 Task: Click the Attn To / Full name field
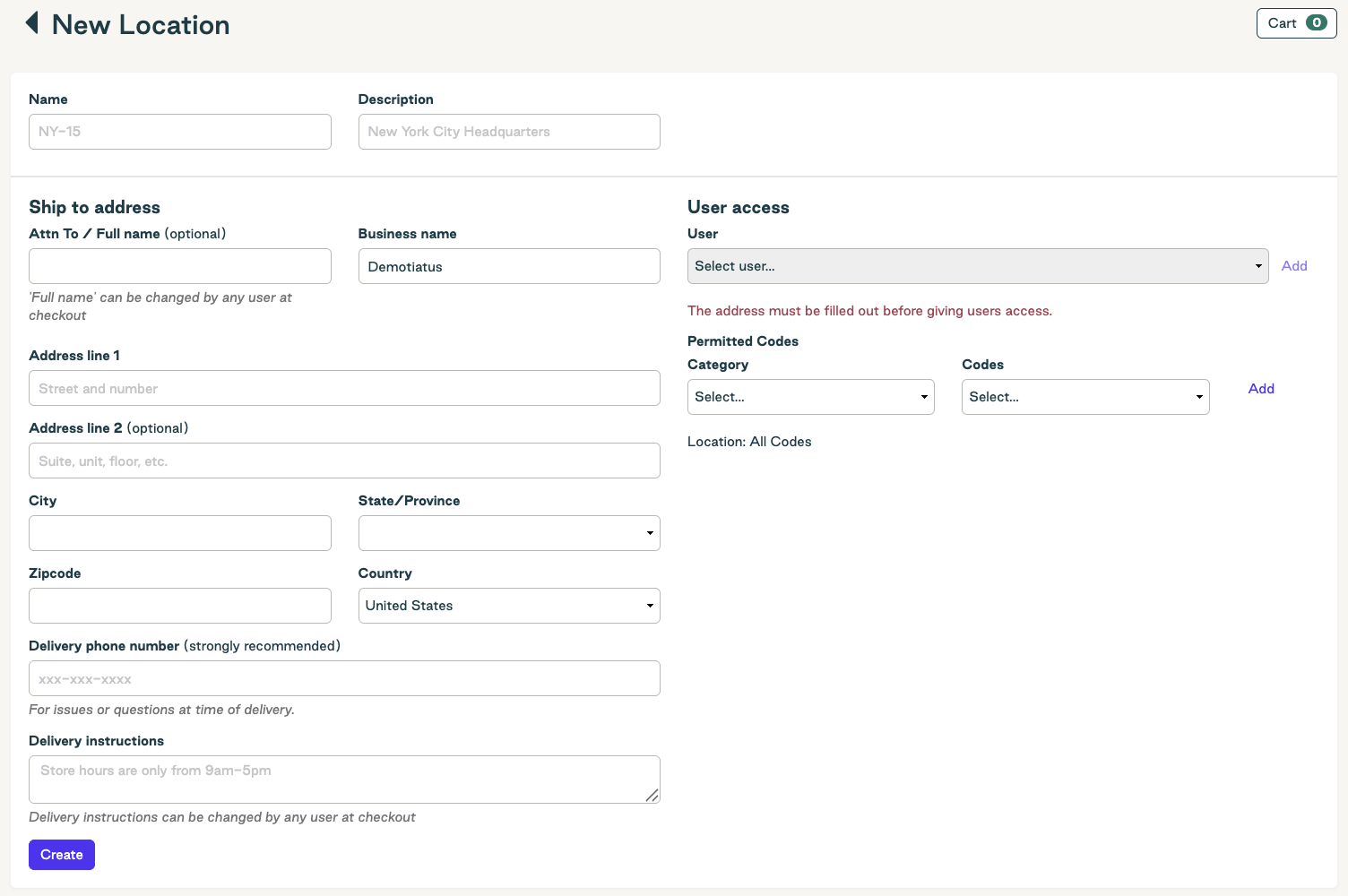tap(180, 266)
